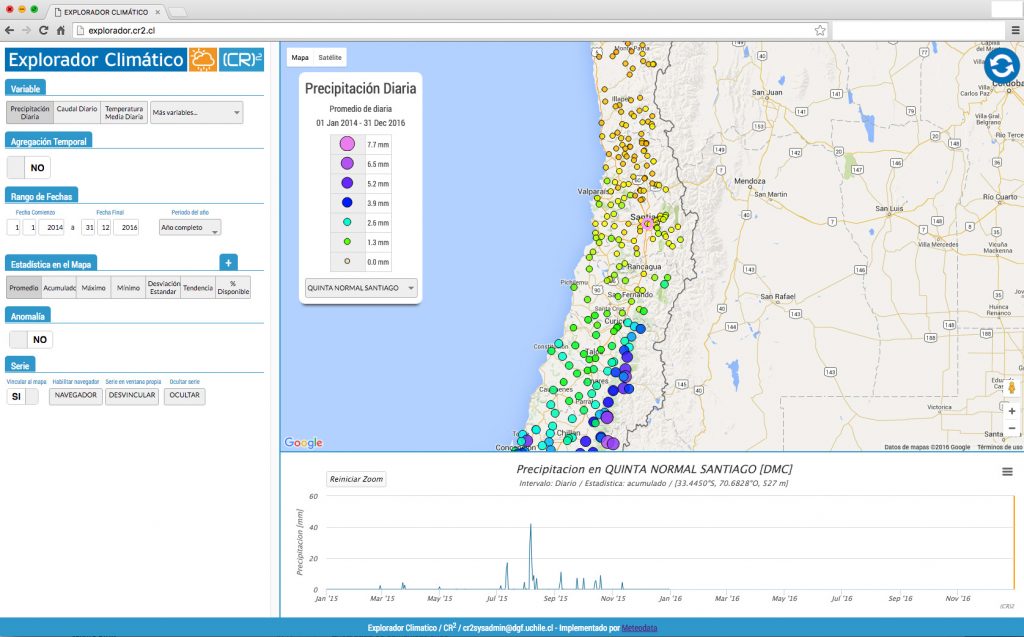Toggle the Agregación Temporal NO switch
This screenshot has width=1024, height=637.
coord(29,168)
